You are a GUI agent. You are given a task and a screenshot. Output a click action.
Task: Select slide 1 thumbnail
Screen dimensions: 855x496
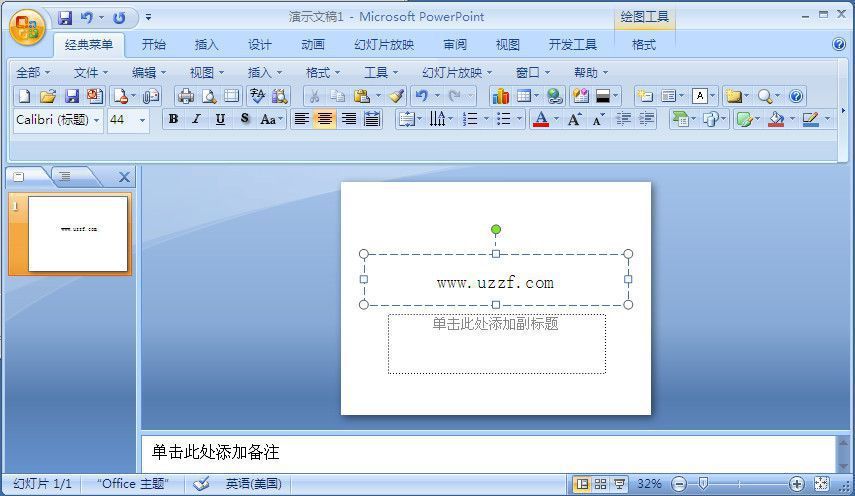coord(78,234)
